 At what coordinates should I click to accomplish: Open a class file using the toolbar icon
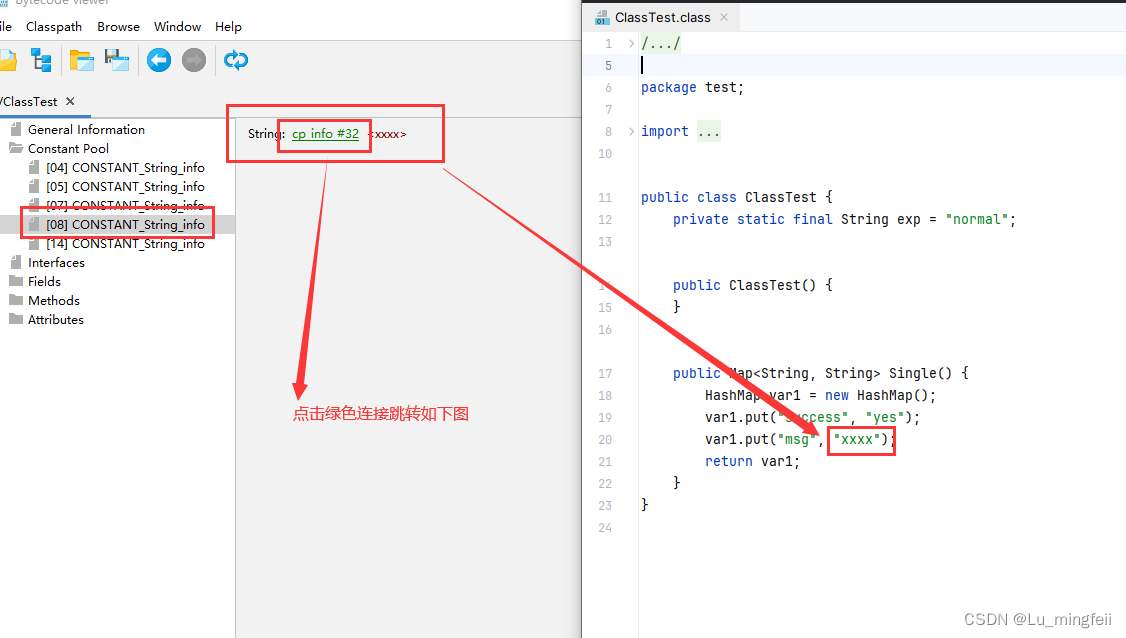[x=10, y=60]
